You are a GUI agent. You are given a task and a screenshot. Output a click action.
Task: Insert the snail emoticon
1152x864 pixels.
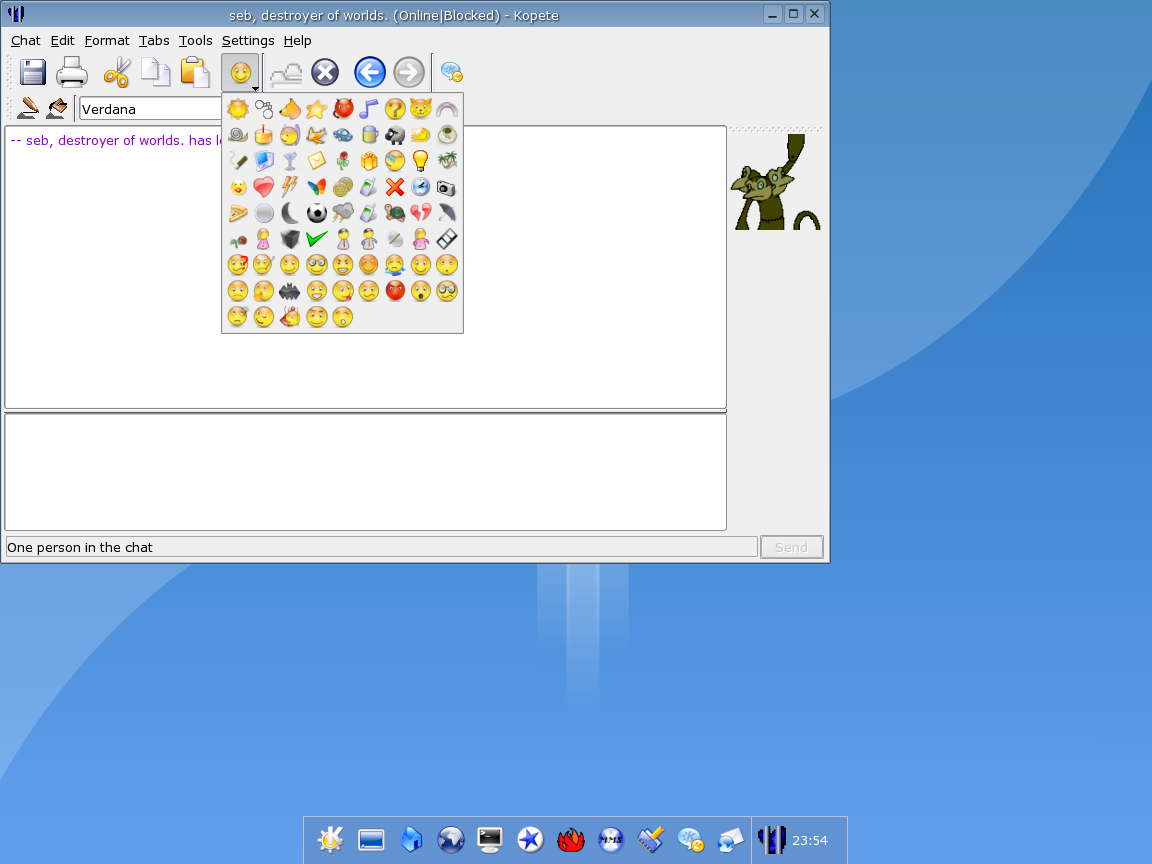tap(237, 134)
